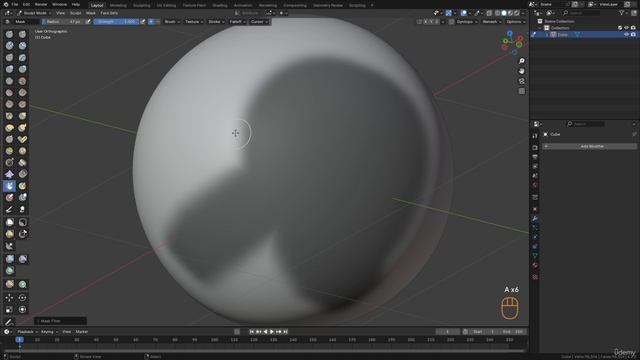Image resolution: width=640 pixels, height=360 pixels.
Task: Open the Physics properties tab icon
Action: point(535,237)
